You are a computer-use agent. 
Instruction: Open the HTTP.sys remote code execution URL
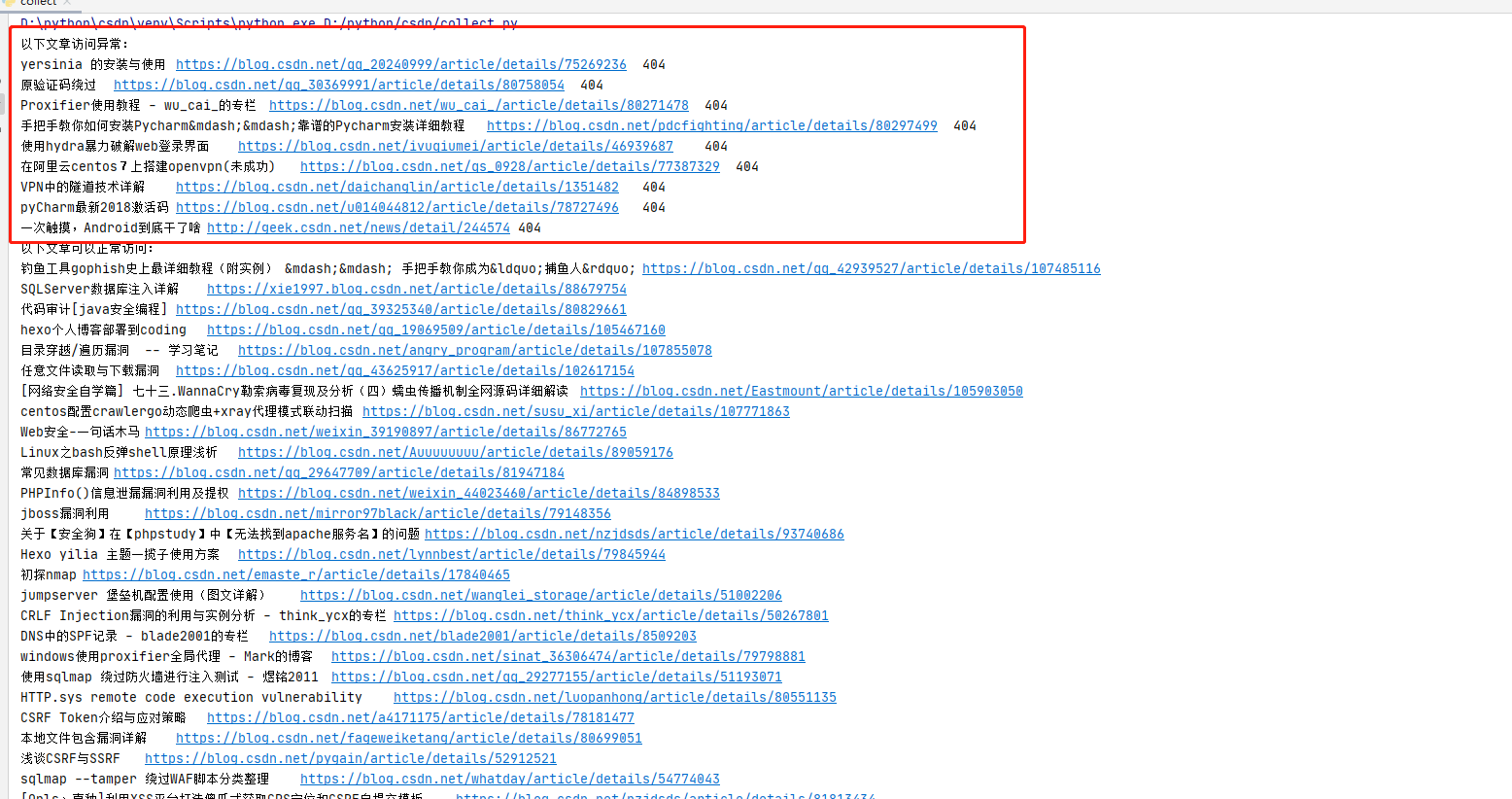(615, 697)
